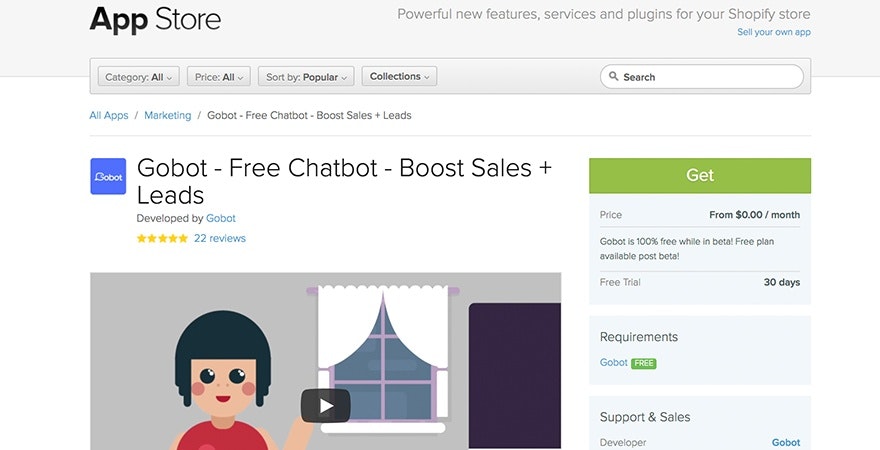Click the green FREE badge
Viewport: 880px width, 450px height.
click(x=644, y=363)
